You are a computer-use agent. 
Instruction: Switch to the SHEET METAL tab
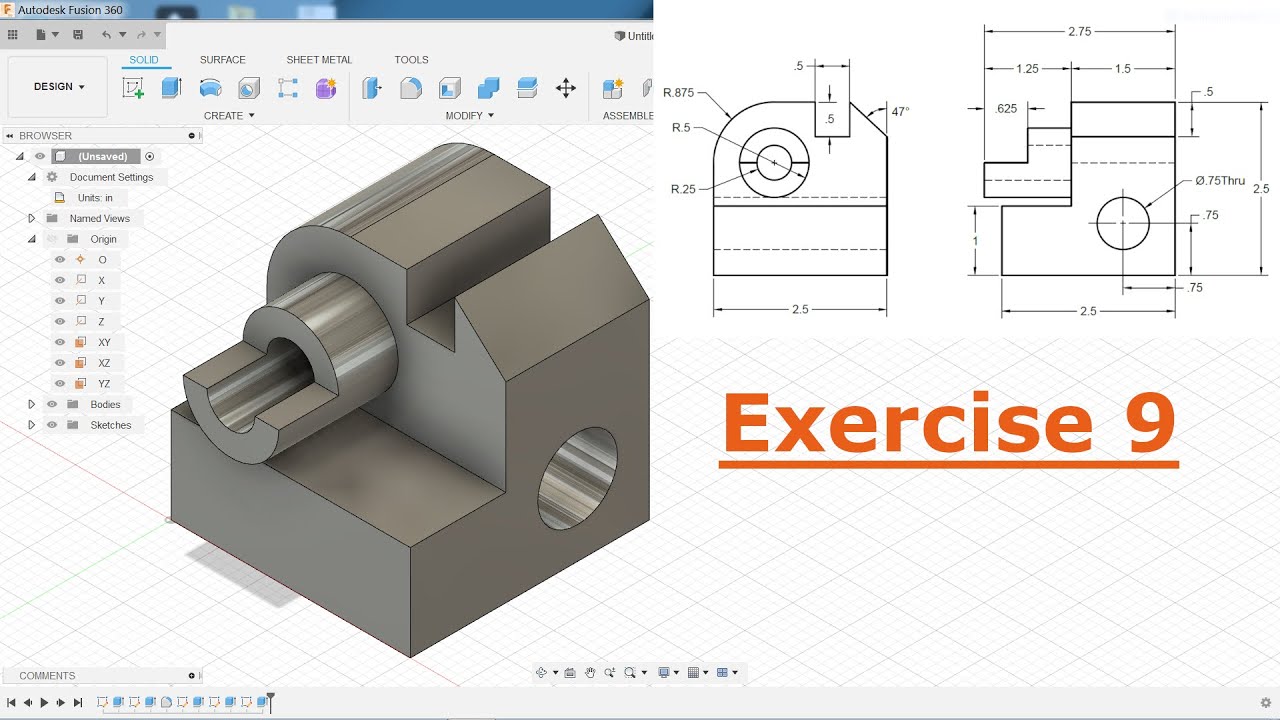click(319, 60)
